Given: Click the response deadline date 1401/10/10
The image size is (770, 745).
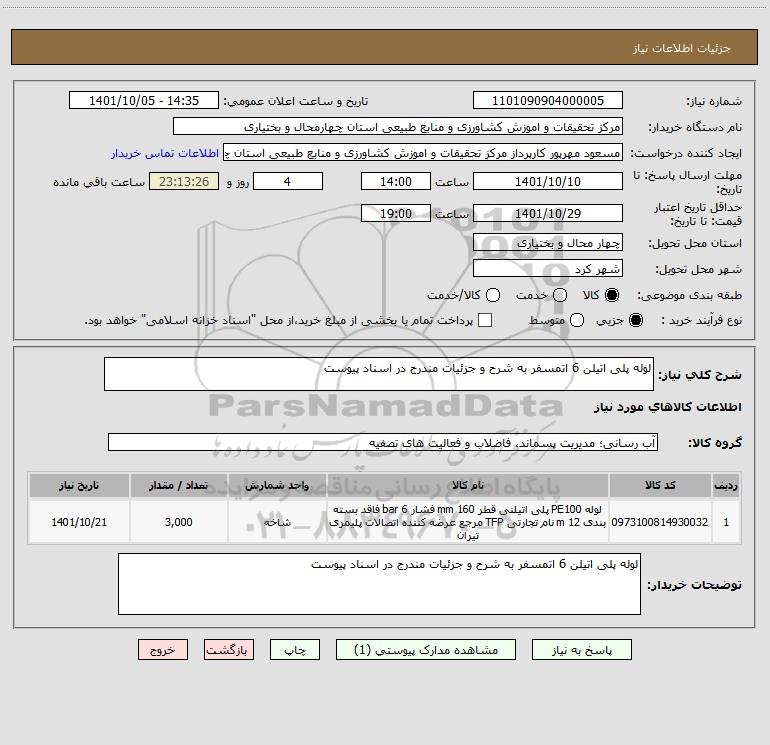Looking at the screenshot, I should click(x=548, y=182).
